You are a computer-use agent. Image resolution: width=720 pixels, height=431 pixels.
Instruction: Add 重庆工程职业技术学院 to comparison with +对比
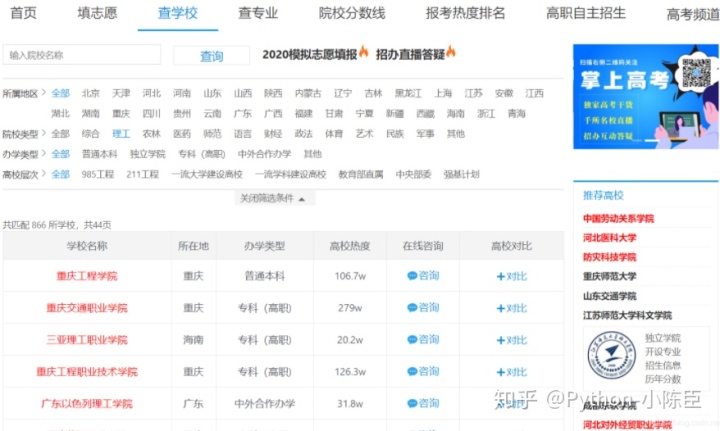click(x=512, y=372)
